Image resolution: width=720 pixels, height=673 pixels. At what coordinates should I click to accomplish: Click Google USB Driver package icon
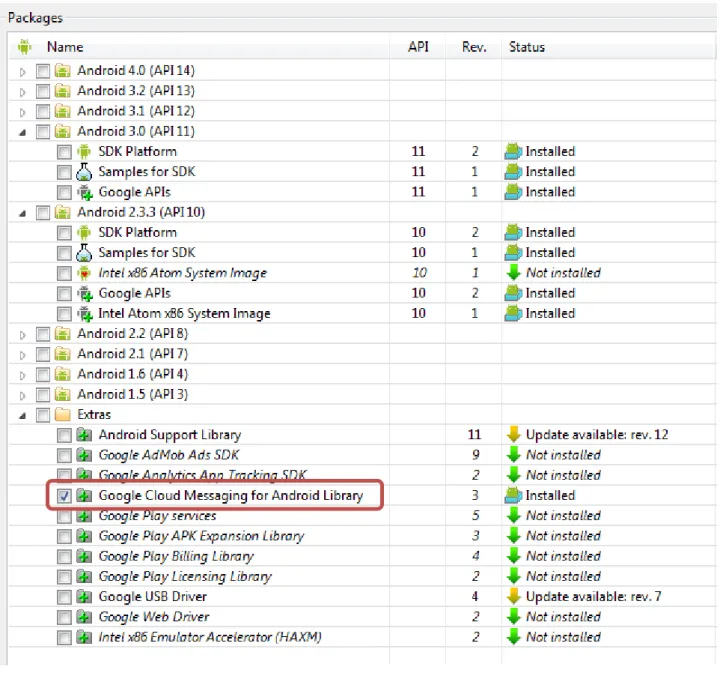point(84,596)
